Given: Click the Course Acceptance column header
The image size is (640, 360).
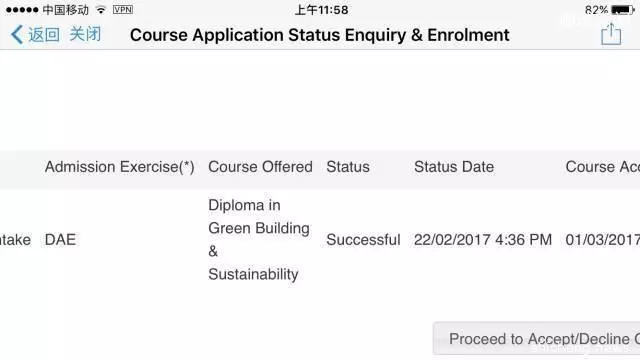Looking at the screenshot, I should [602, 167].
